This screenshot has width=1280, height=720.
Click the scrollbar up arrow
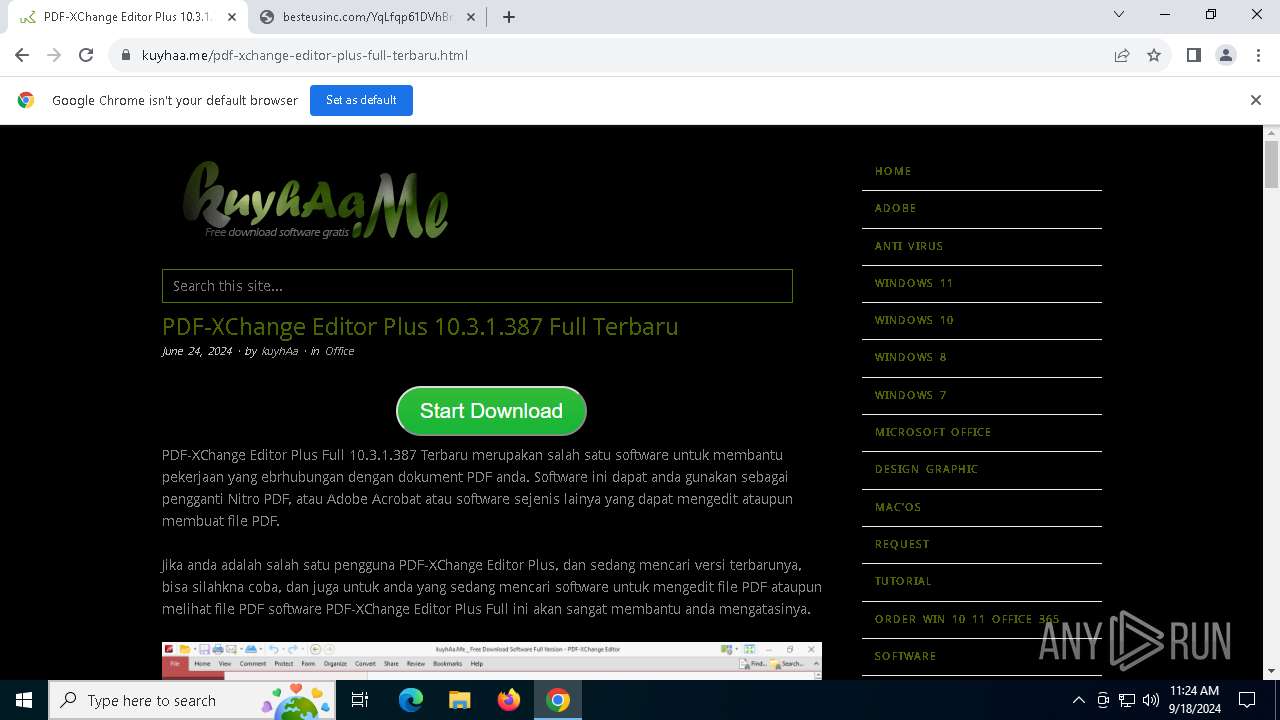(1272, 132)
